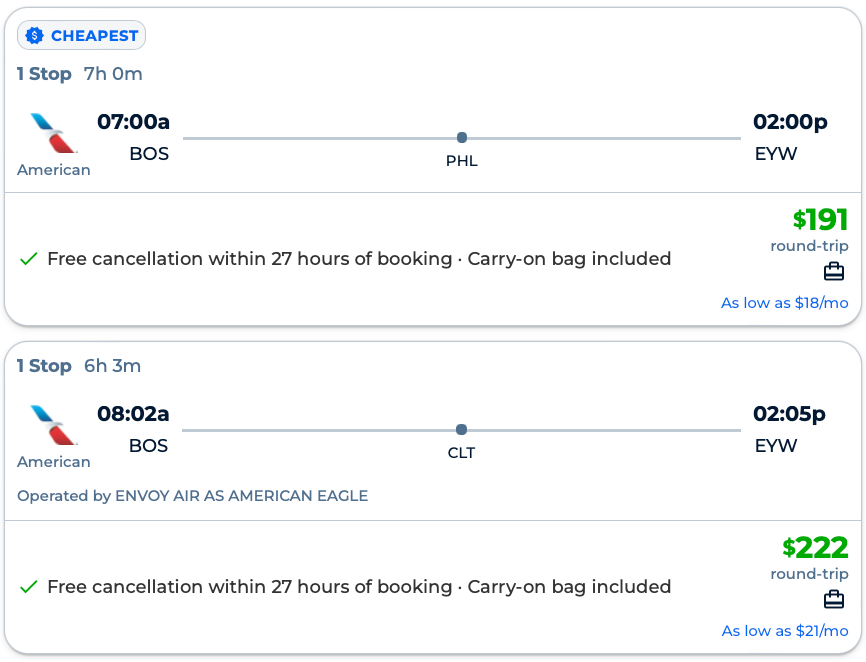Viewport: 866px width, 662px height.
Task: Click "Operated by ENVOY AIR" notice
Action: pyautogui.click(x=193, y=496)
